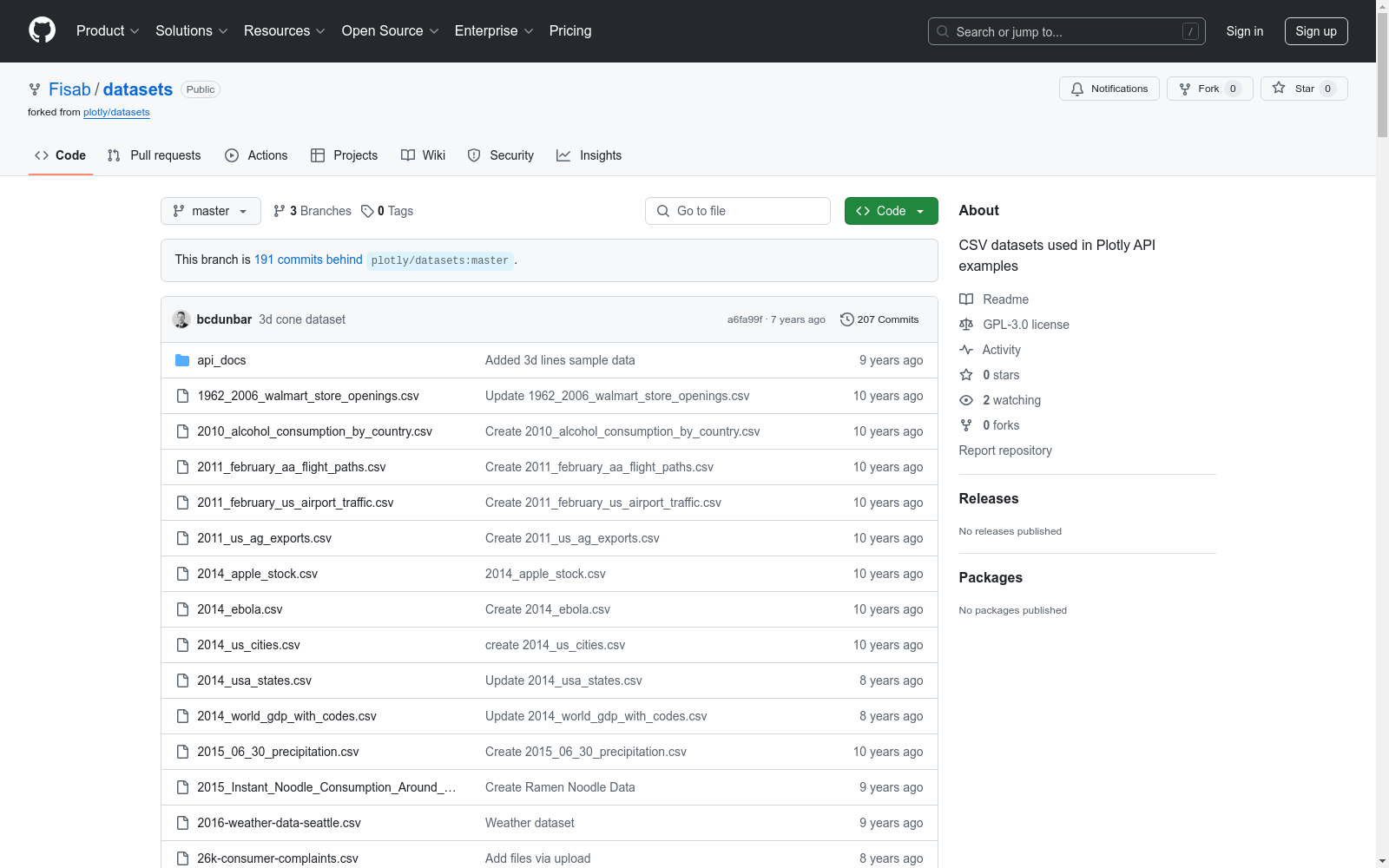The height and width of the screenshot is (868, 1389).
Task: Click the license scale icon
Action: point(966,325)
